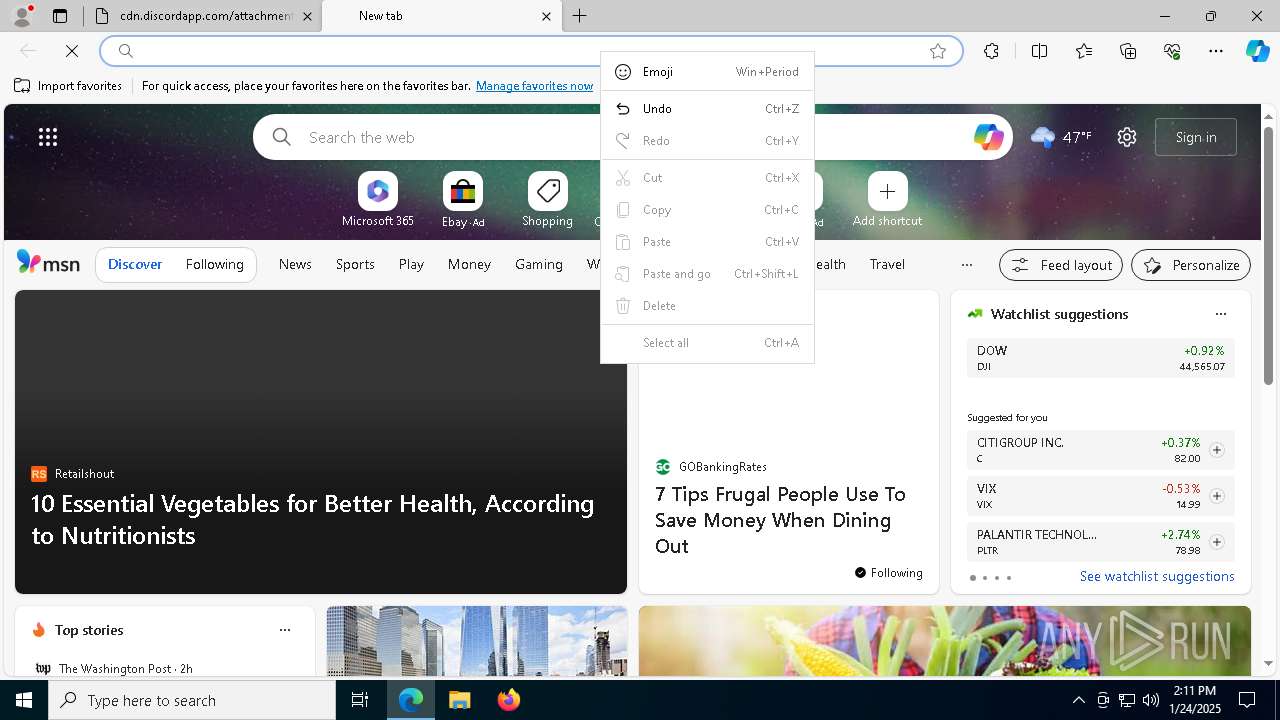Open Copilot from the search box
Image resolution: width=1280 pixels, height=720 pixels.
(x=988, y=137)
